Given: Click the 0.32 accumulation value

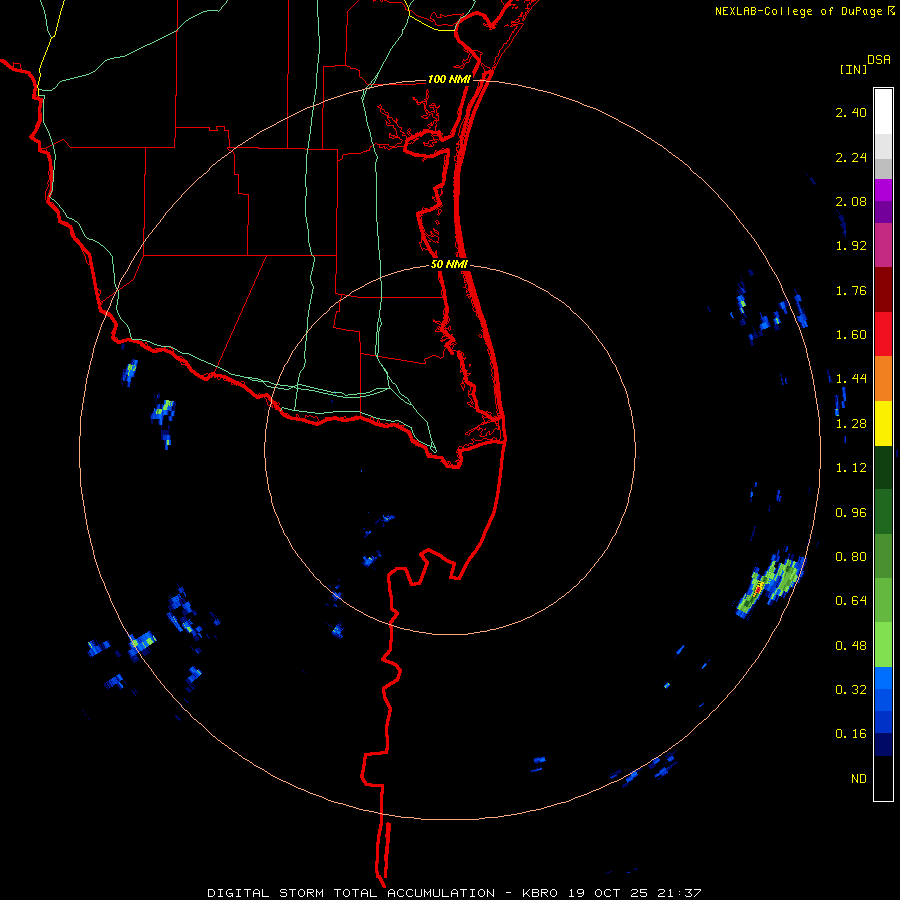Looking at the screenshot, I should coord(851,689).
